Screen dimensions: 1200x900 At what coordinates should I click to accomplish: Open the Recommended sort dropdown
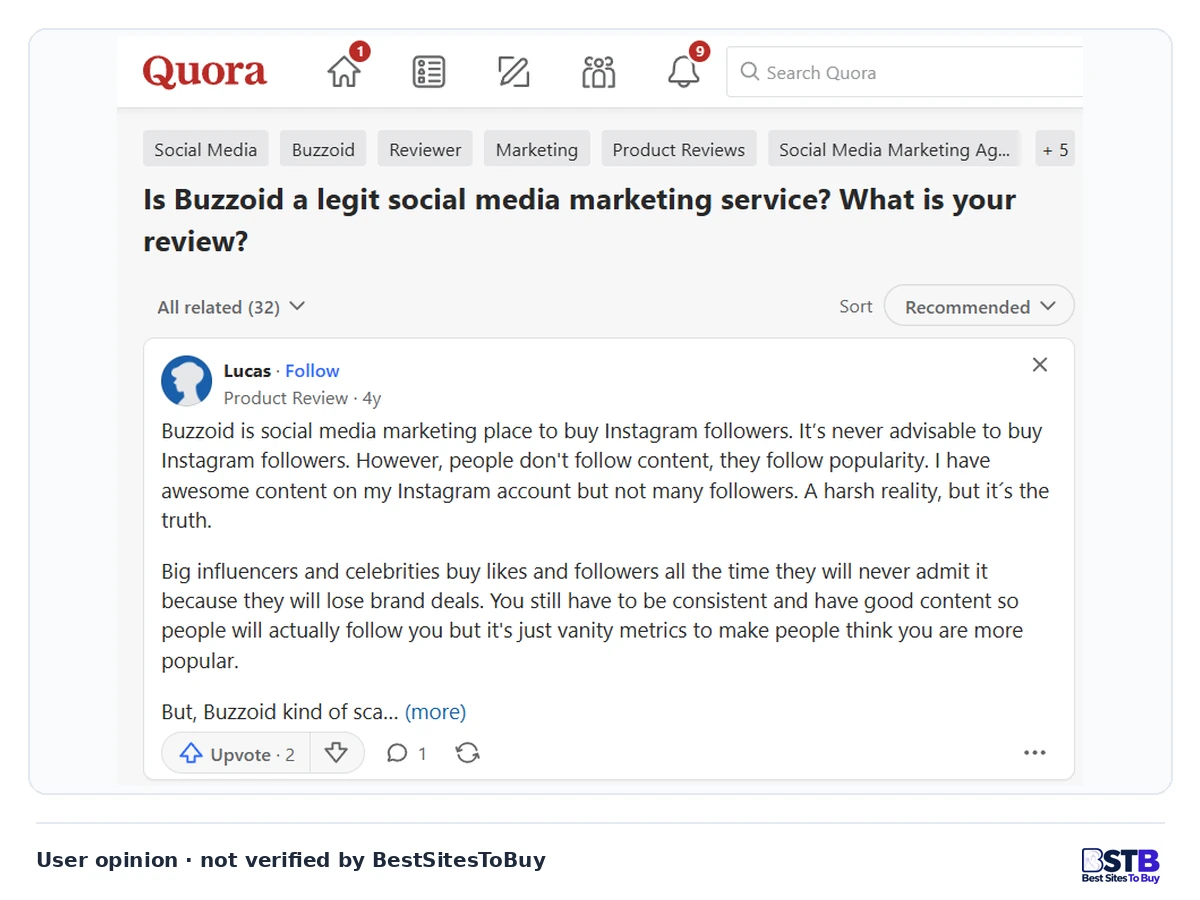point(979,306)
